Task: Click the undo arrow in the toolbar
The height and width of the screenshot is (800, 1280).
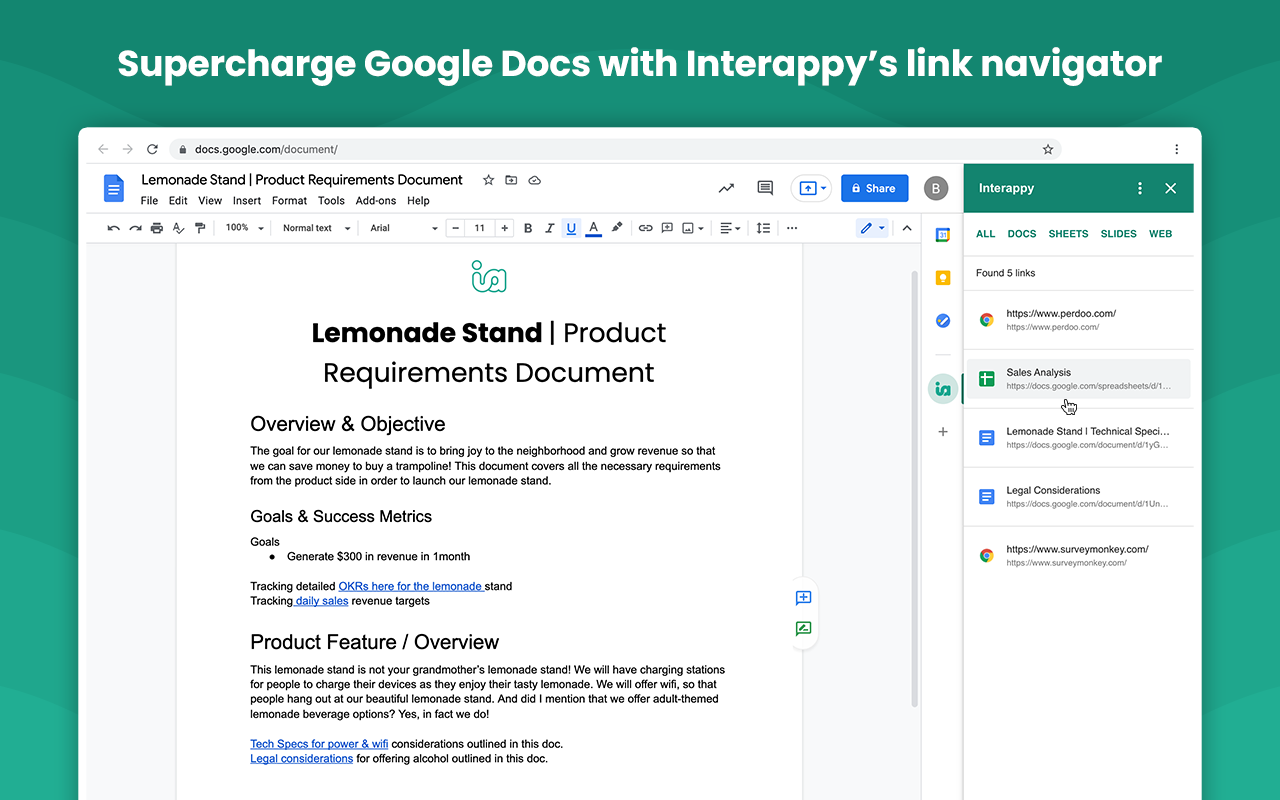Action: click(x=113, y=228)
